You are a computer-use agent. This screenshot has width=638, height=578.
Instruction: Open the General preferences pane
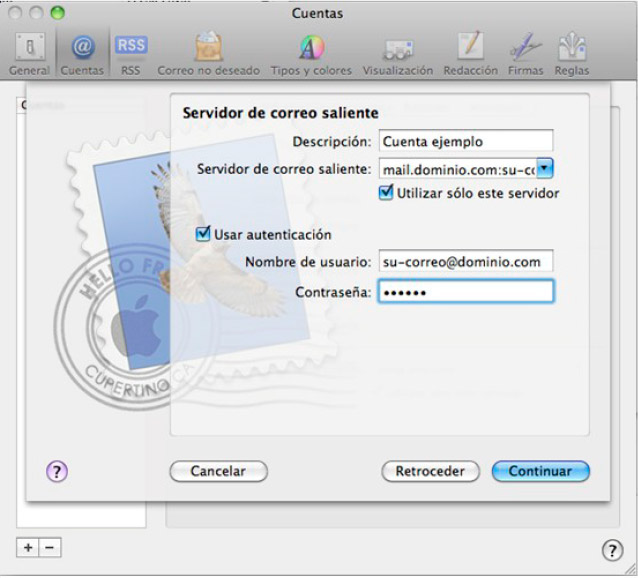(x=29, y=54)
